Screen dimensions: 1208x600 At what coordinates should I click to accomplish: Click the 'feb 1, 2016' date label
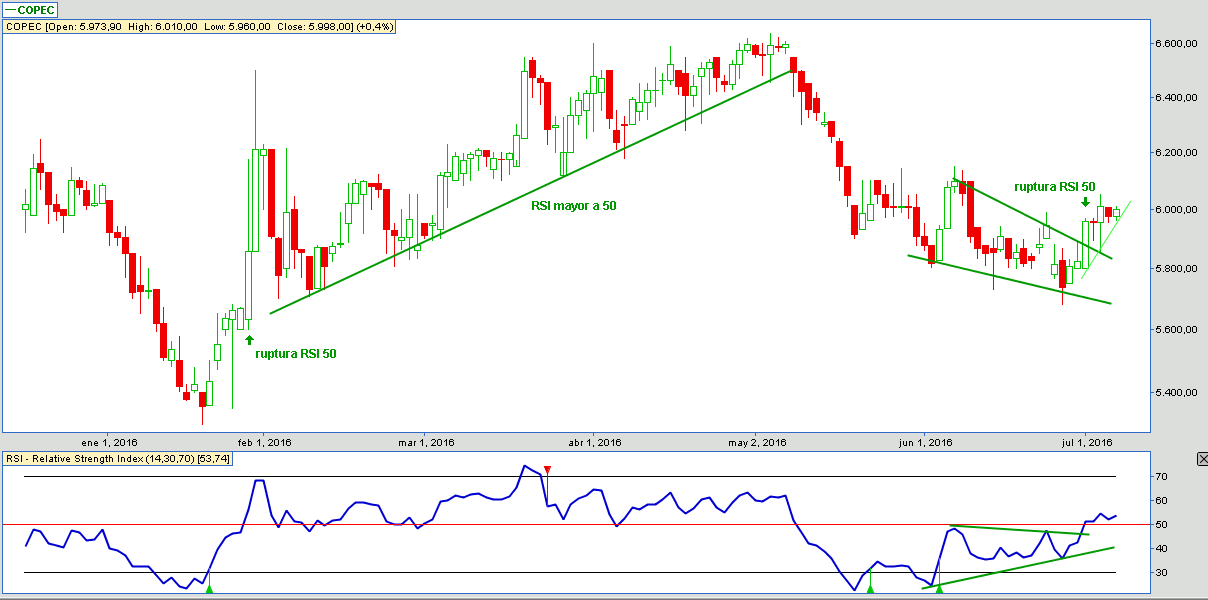tap(264, 442)
